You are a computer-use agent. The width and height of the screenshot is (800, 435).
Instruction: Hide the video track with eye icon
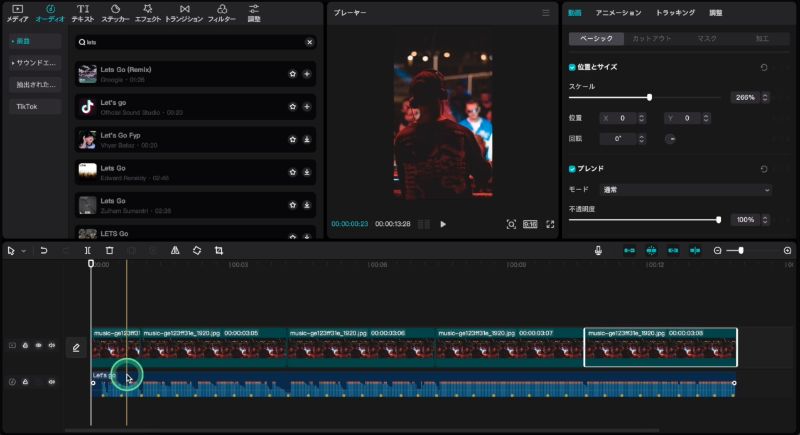tap(38, 345)
